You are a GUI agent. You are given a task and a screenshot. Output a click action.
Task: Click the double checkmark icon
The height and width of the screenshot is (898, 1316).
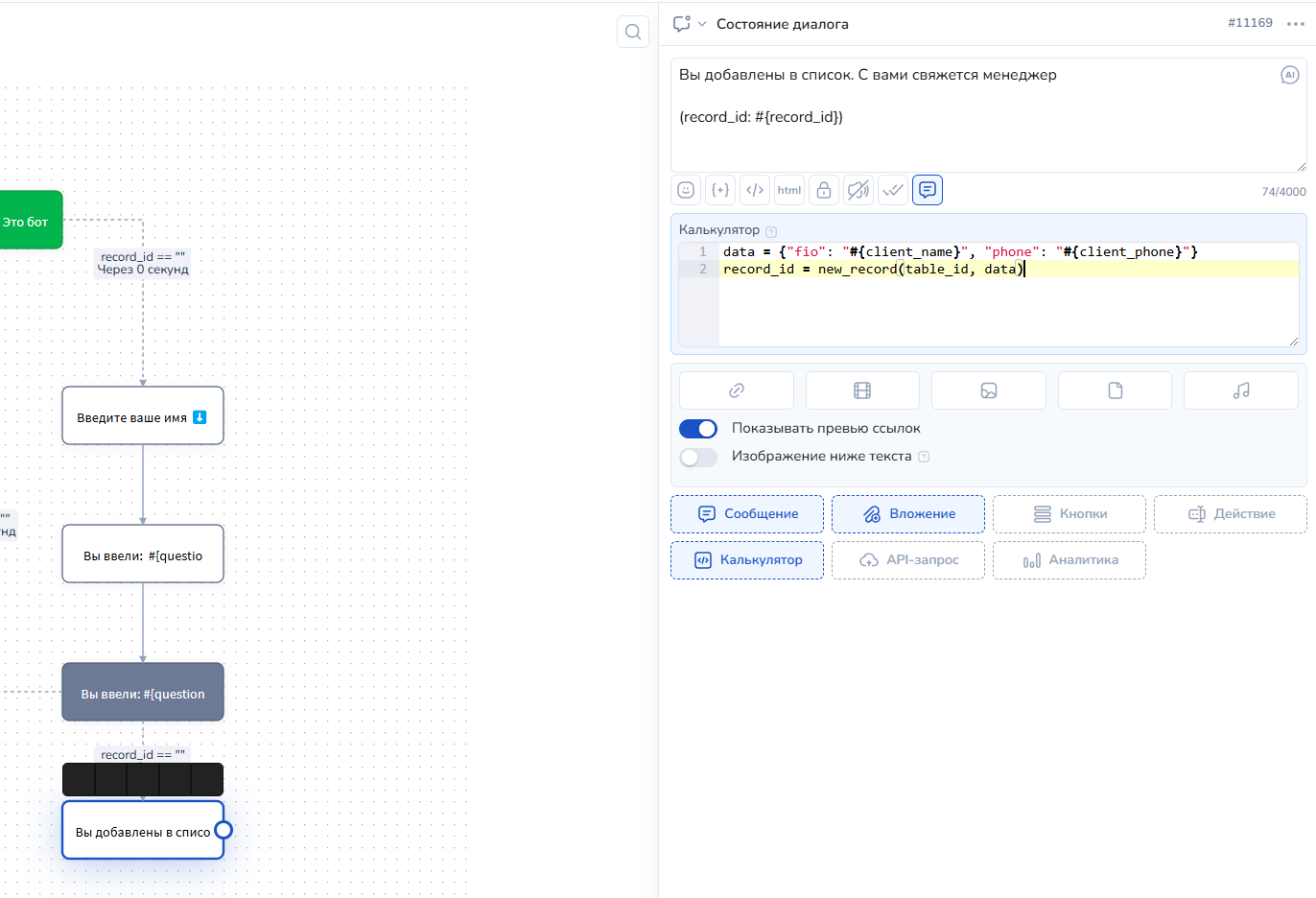click(x=893, y=190)
